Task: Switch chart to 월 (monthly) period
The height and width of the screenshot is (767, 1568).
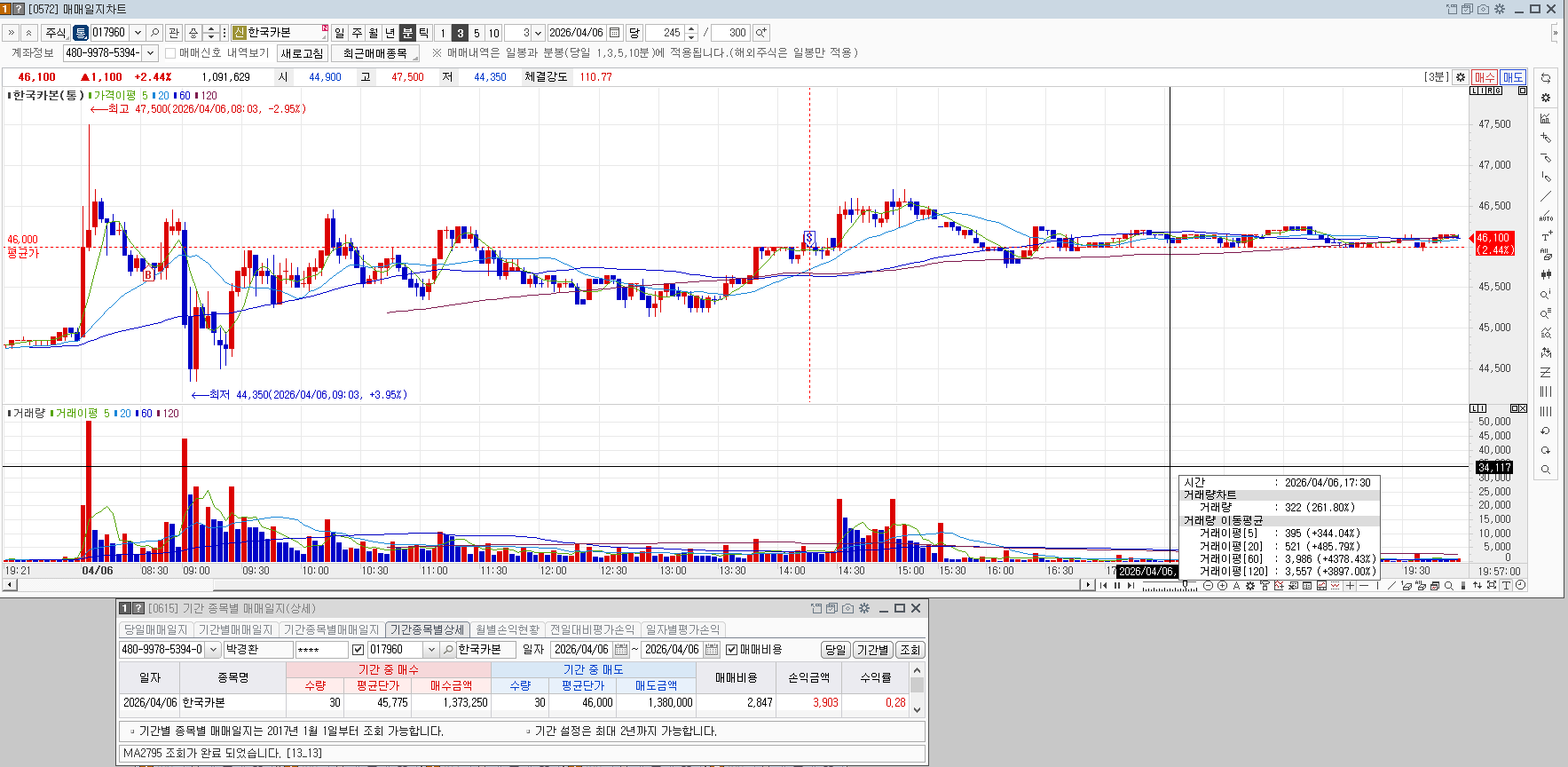Action: (x=374, y=33)
